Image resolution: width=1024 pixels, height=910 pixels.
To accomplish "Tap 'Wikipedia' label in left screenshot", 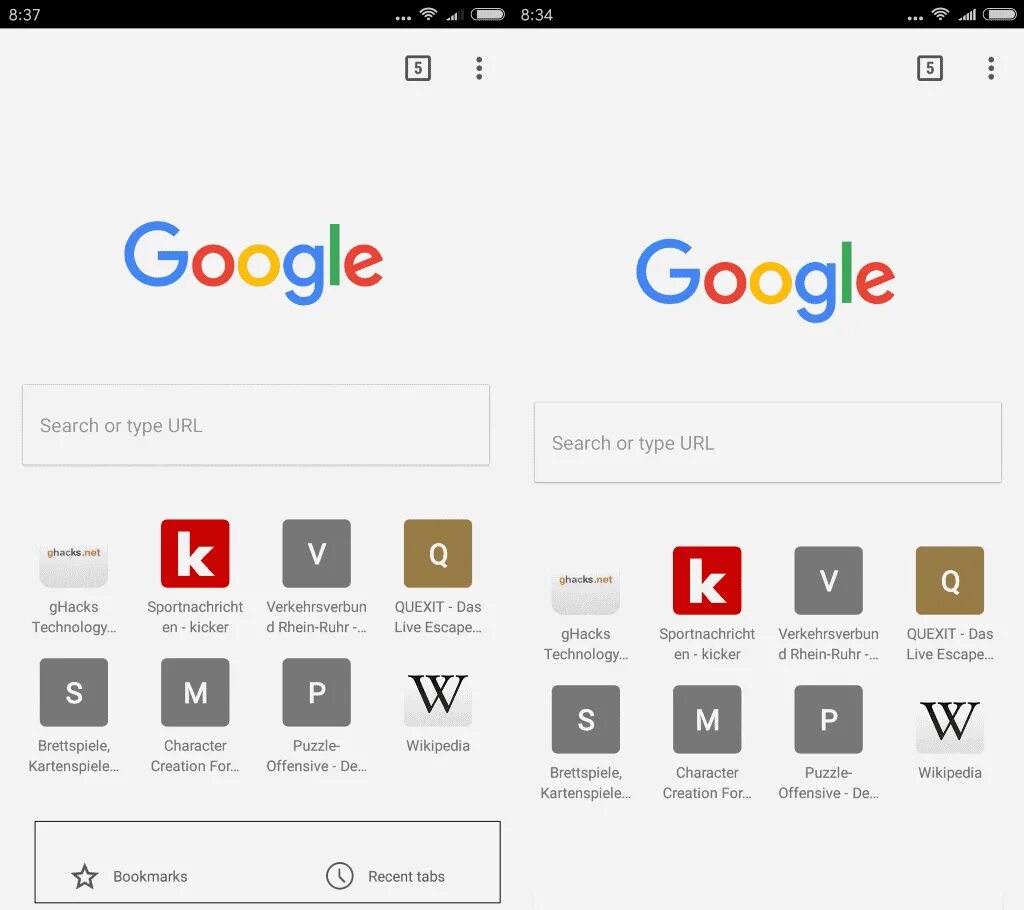I will click(438, 746).
